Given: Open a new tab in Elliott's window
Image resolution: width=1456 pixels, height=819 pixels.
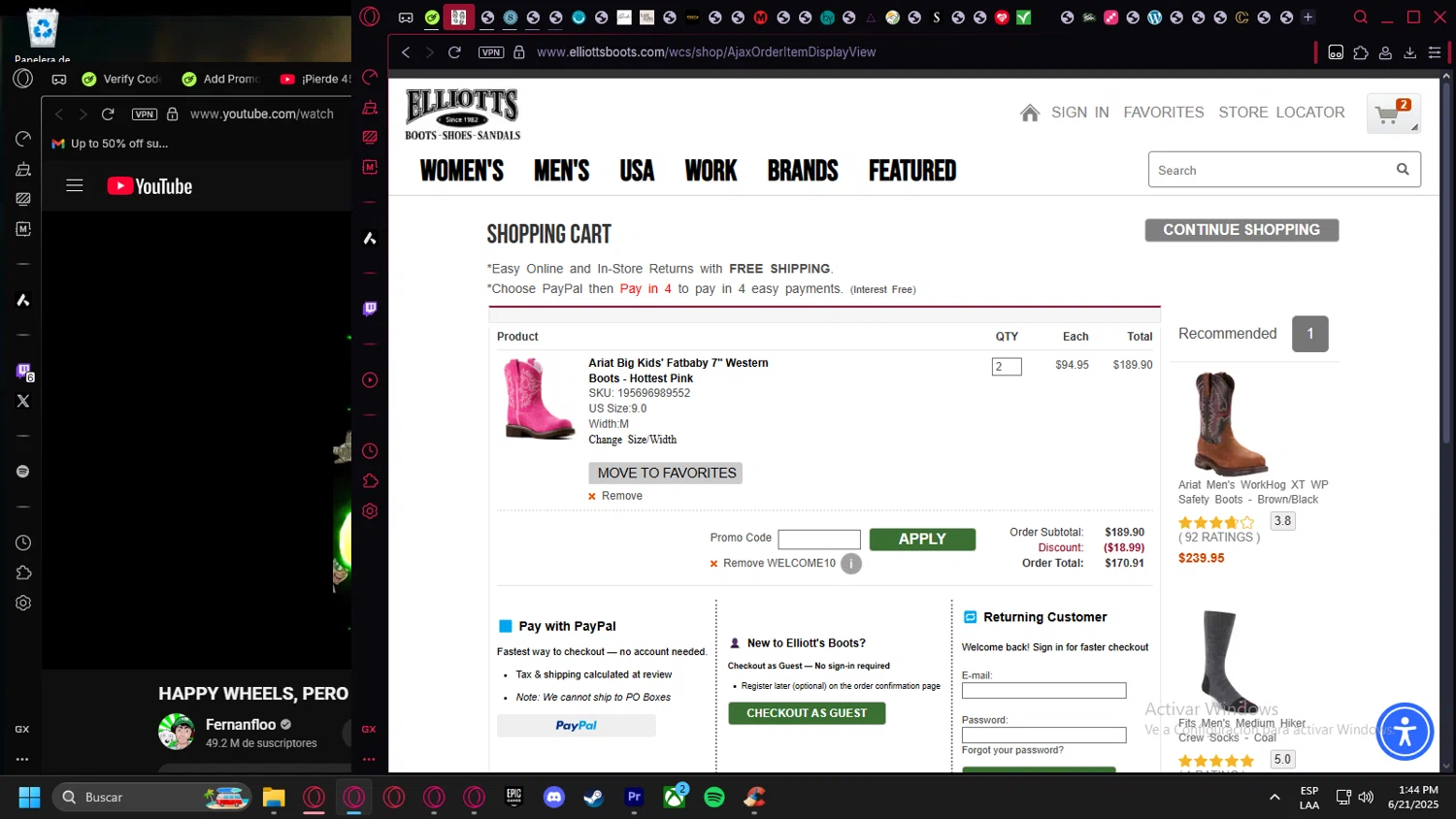Looking at the screenshot, I should point(1307,17).
